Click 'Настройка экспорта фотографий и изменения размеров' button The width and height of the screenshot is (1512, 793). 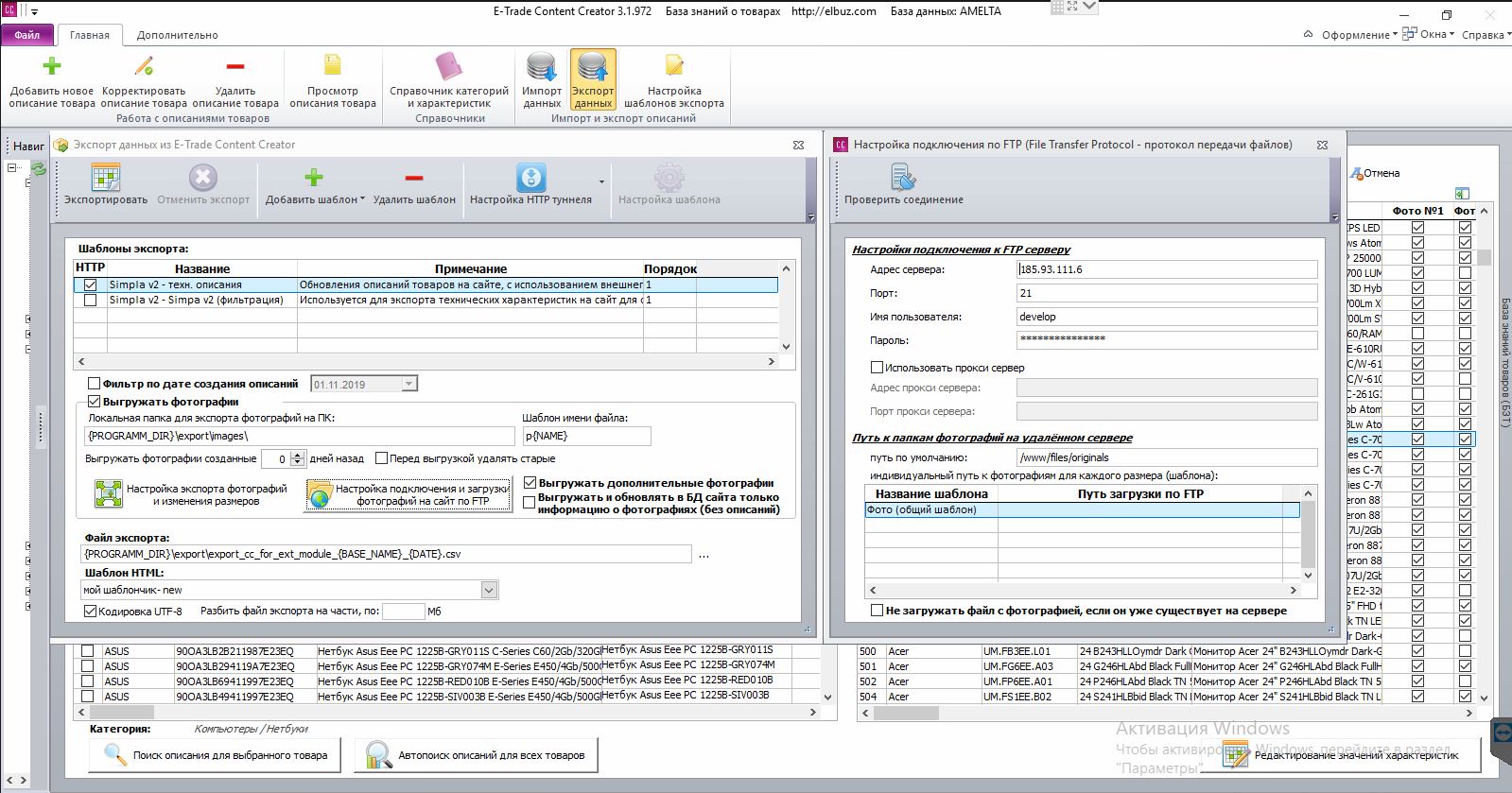click(193, 494)
